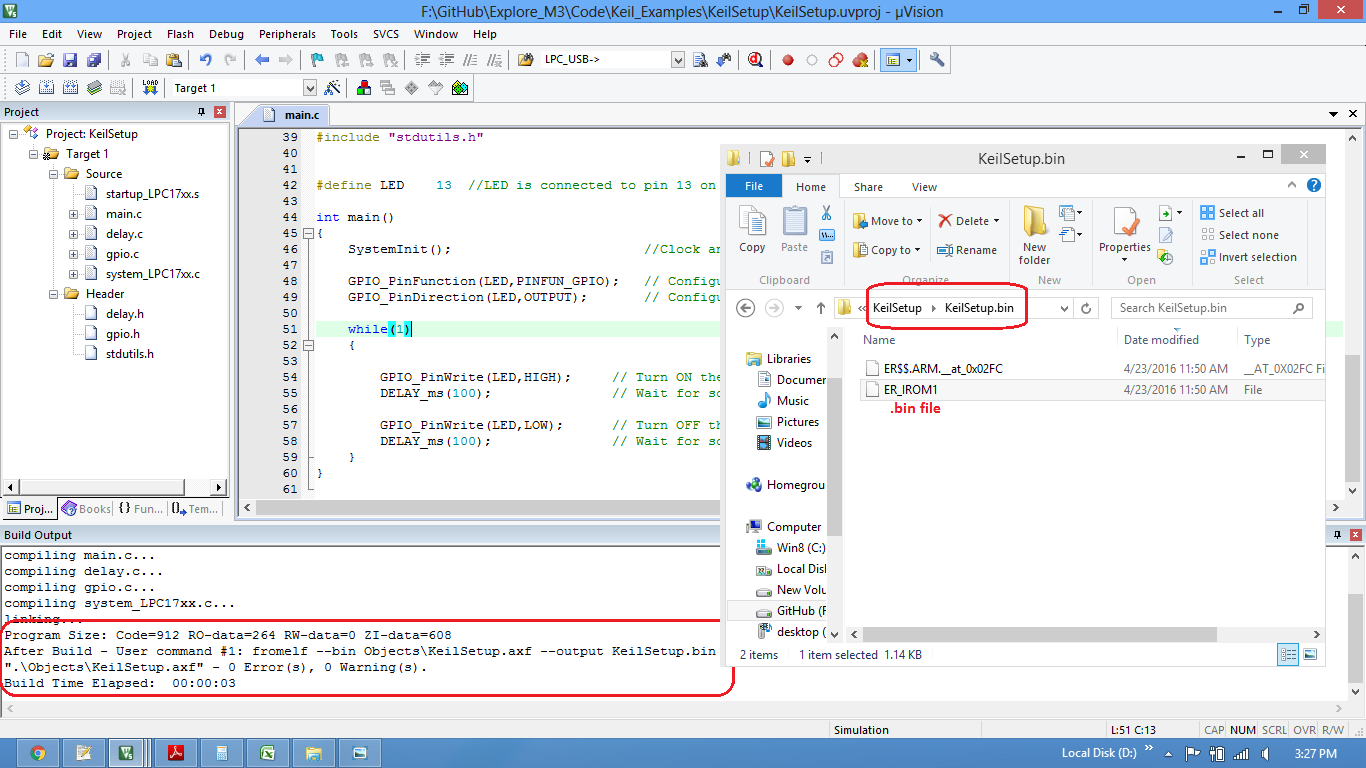Click the Rebuild all target files icon
Screen dimensions: 1366x768
[70, 88]
